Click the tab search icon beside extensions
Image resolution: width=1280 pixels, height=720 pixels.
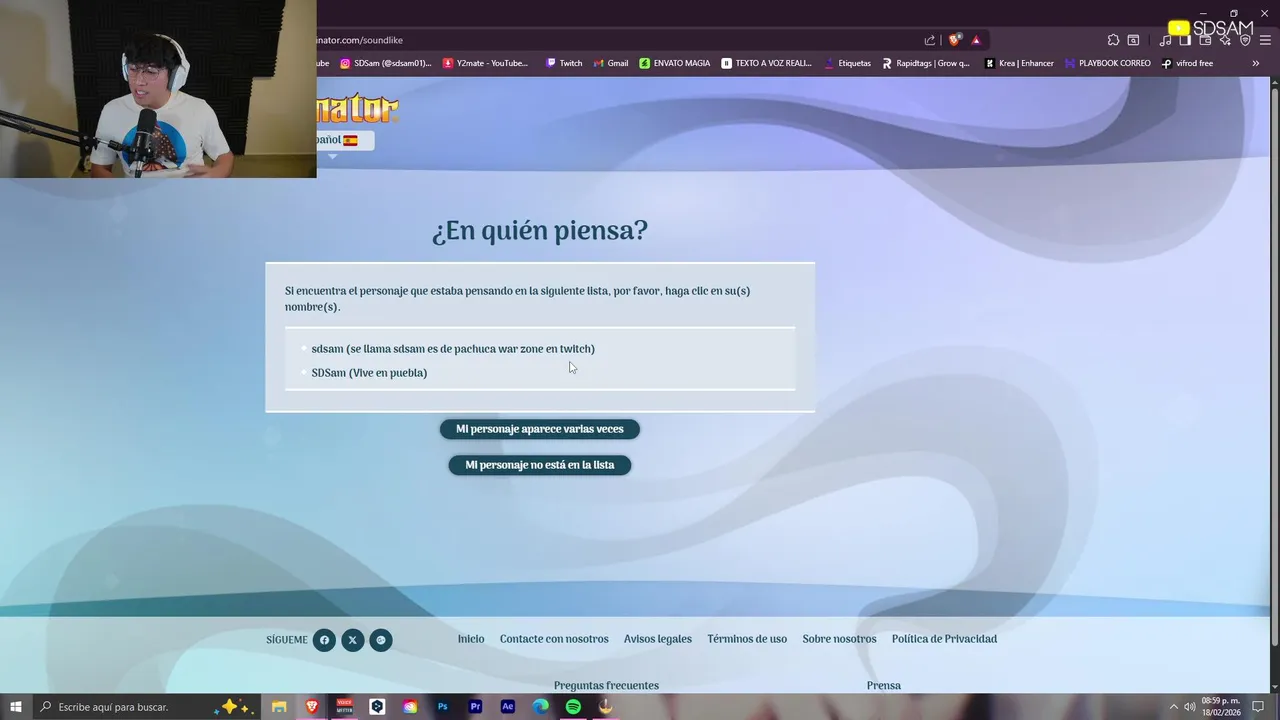pyautogui.click(x=1133, y=40)
